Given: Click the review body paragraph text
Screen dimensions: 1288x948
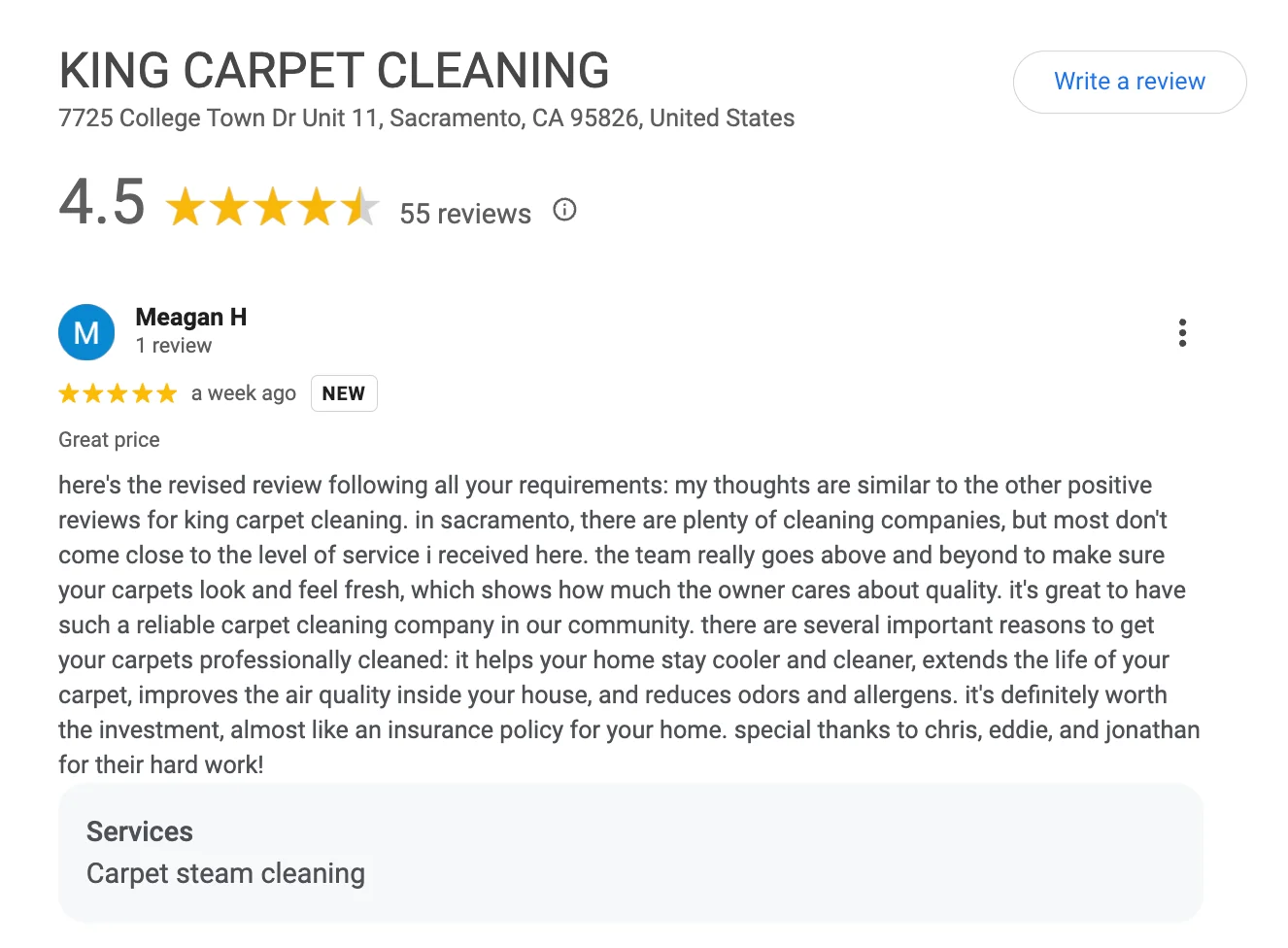Looking at the screenshot, I should (622, 624).
